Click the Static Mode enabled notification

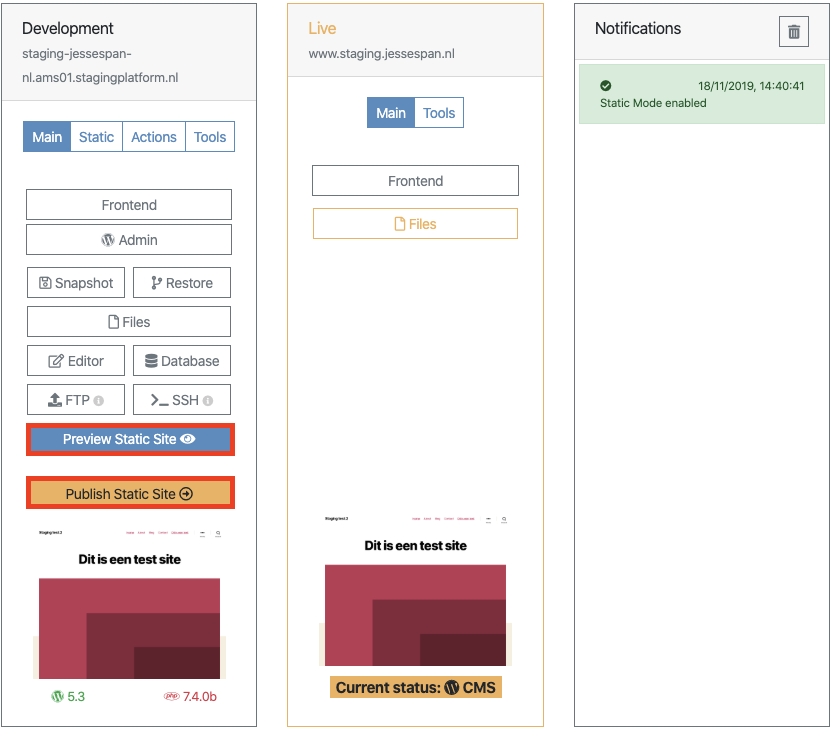coord(702,94)
